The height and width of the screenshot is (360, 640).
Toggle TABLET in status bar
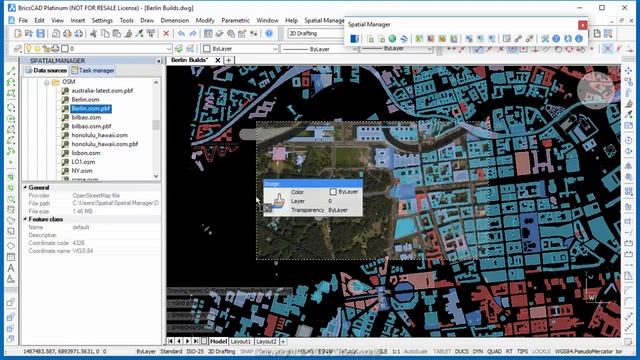click(x=442, y=351)
